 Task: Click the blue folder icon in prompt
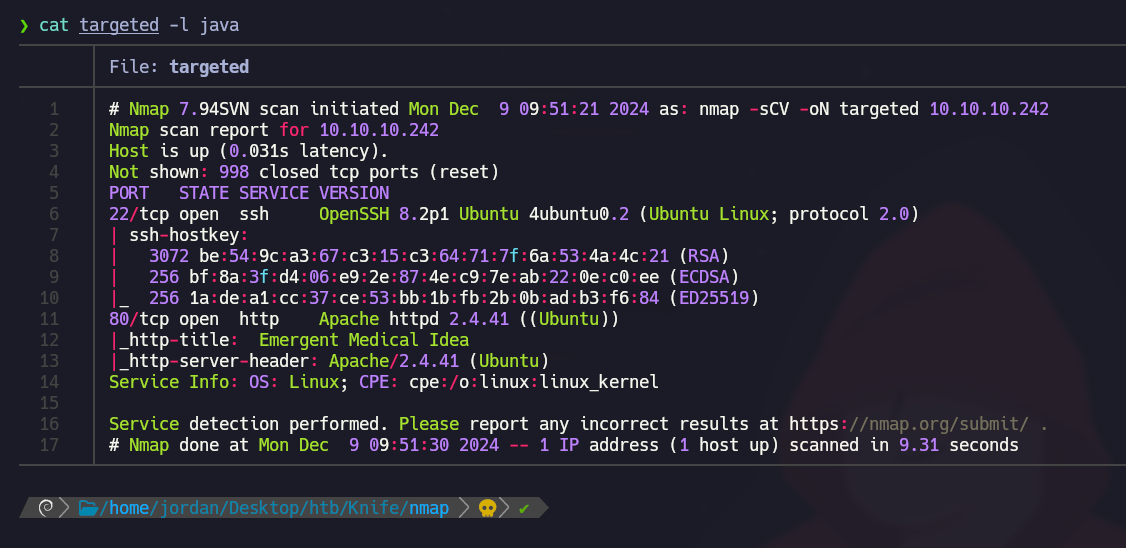87,509
